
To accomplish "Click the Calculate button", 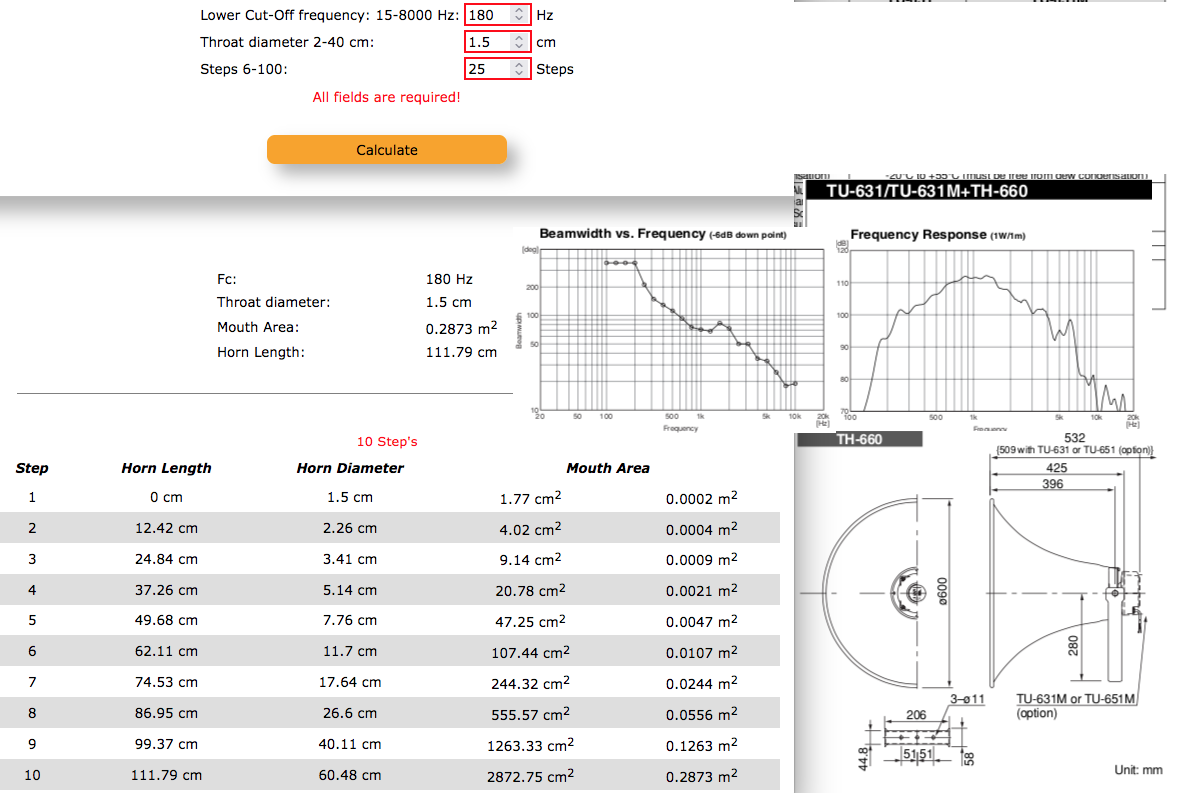I will point(387,149).
